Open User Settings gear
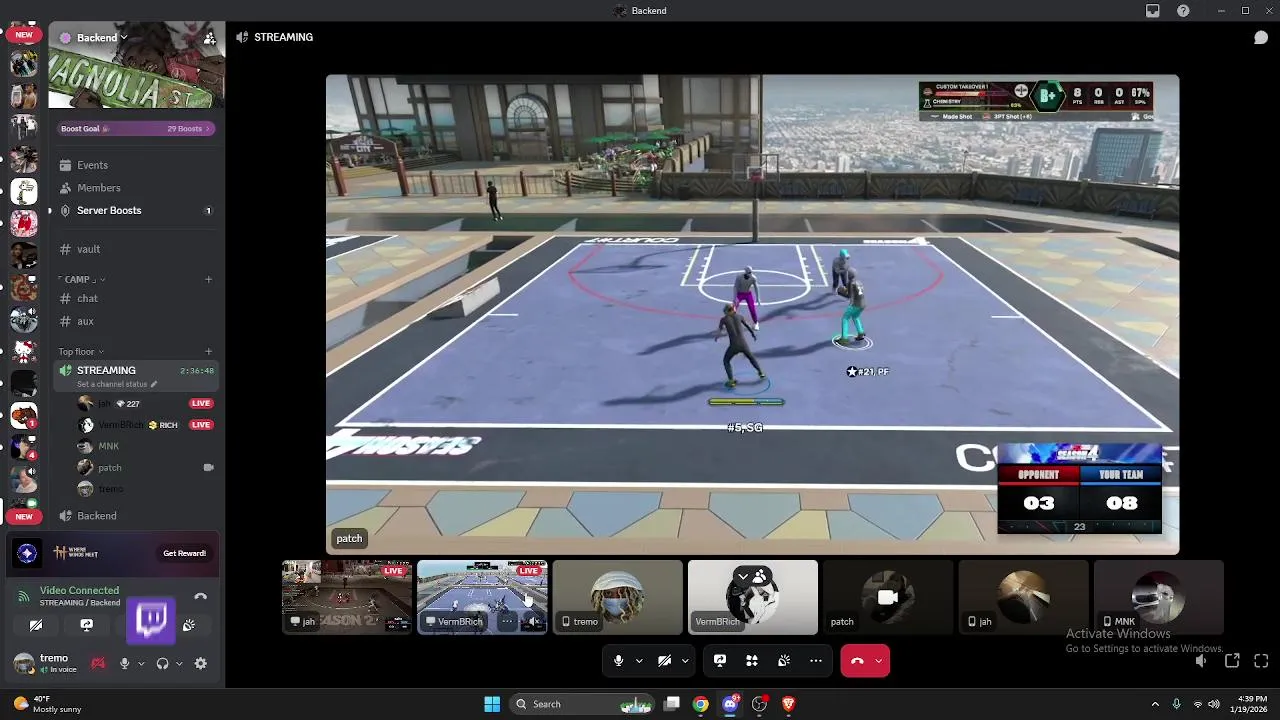 point(201,663)
